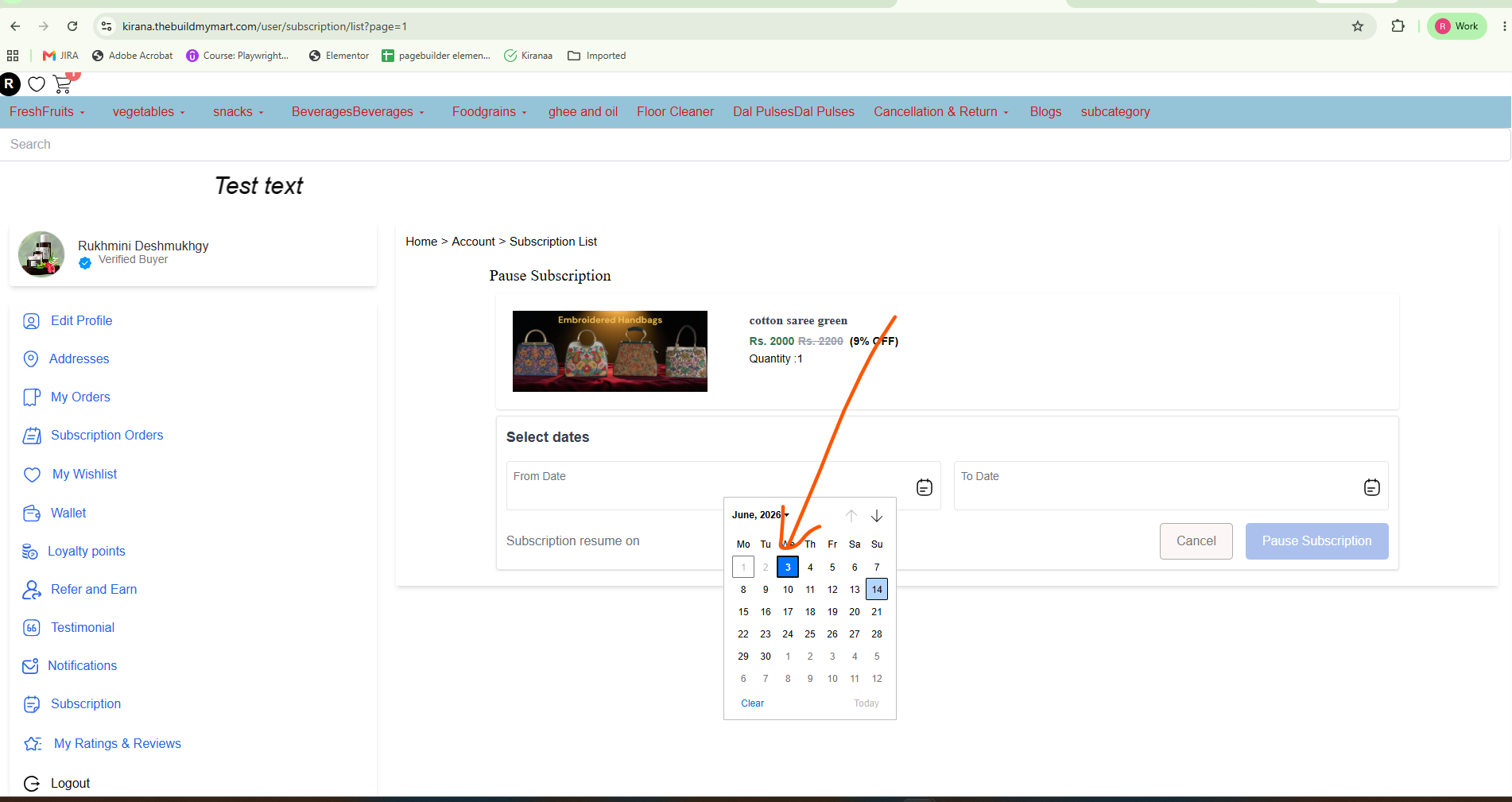Click the wishlist heart icon in header
Image resolution: width=1512 pixels, height=802 pixels.
coord(37,84)
